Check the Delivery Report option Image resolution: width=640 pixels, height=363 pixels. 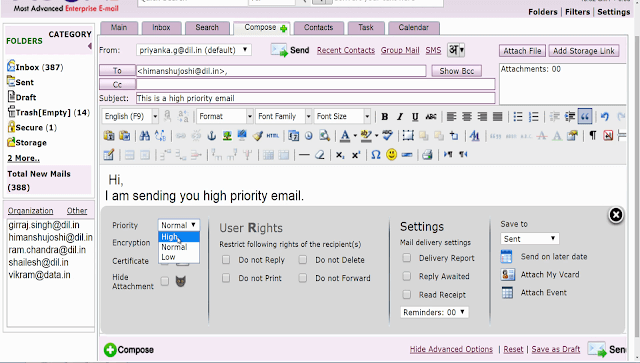pyautogui.click(x=407, y=258)
